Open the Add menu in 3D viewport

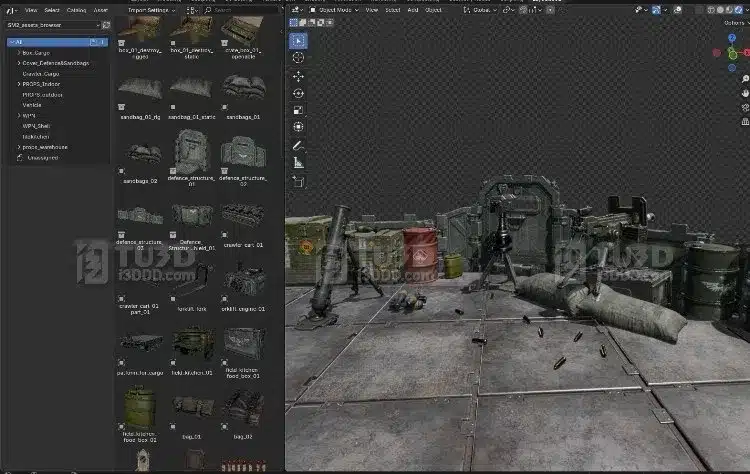click(x=412, y=10)
